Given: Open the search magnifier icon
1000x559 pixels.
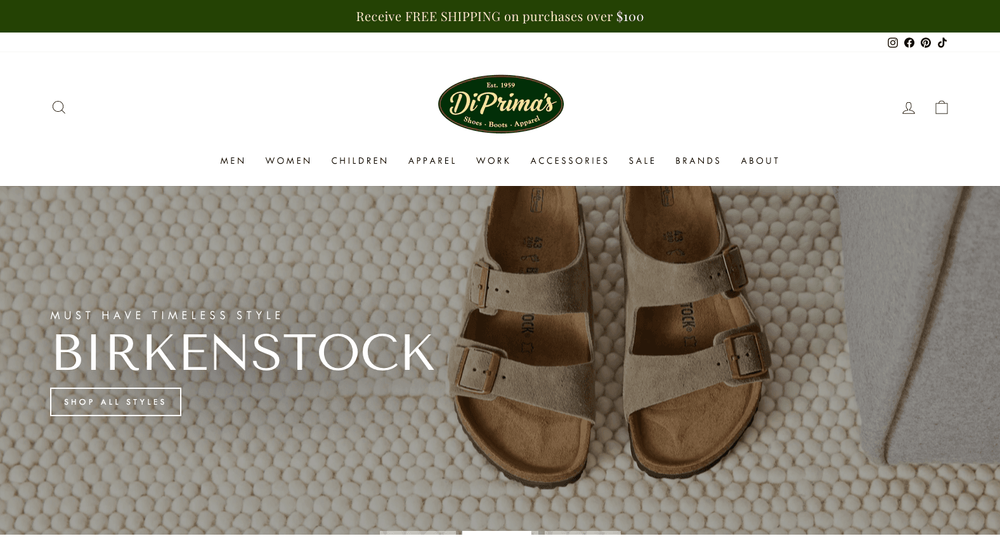Looking at the screenshot, I should [59, 107].
